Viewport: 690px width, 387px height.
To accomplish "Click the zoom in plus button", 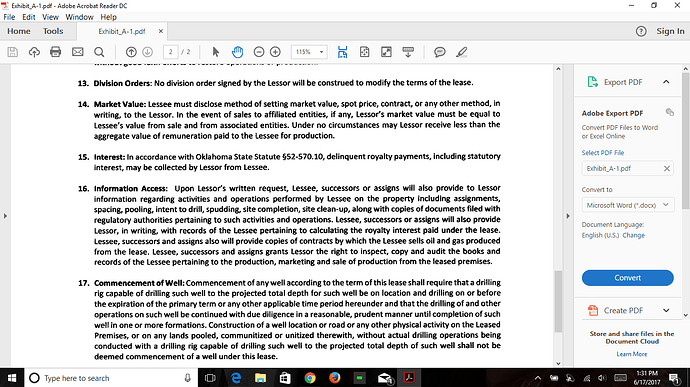I will point(275,52).
